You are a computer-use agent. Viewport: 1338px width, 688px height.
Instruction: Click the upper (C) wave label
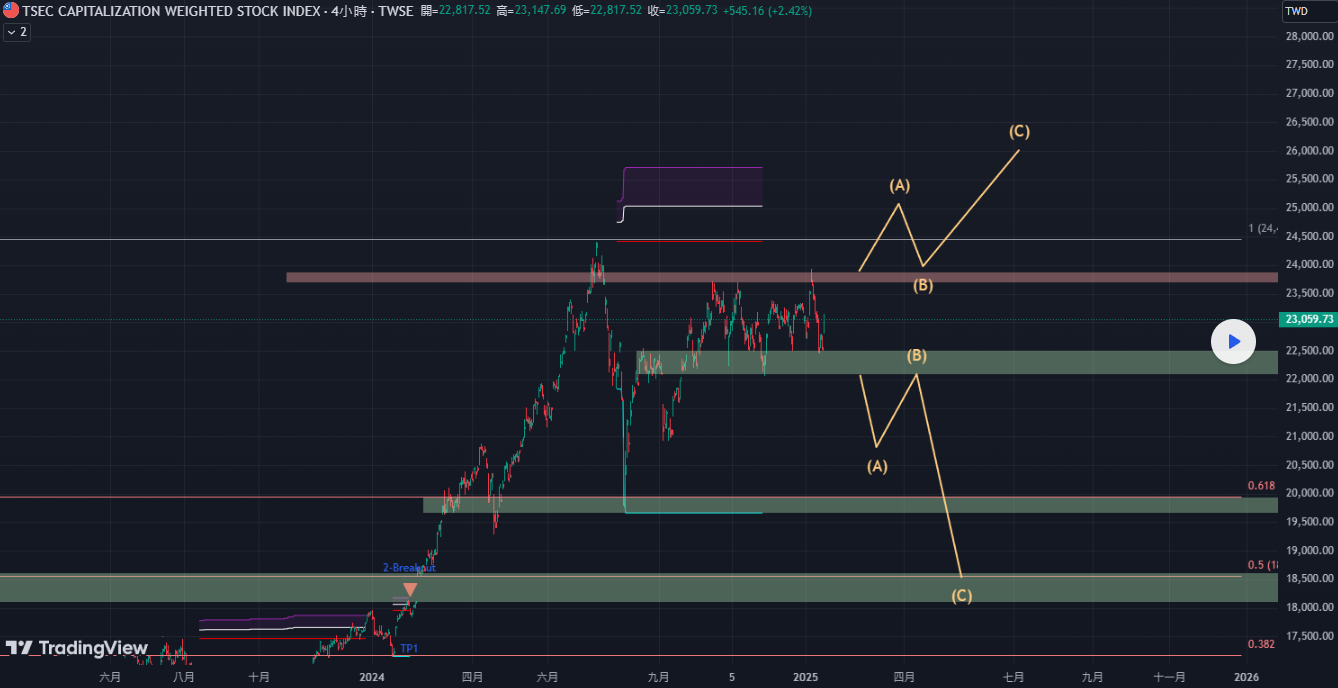tap(1019, 131)
